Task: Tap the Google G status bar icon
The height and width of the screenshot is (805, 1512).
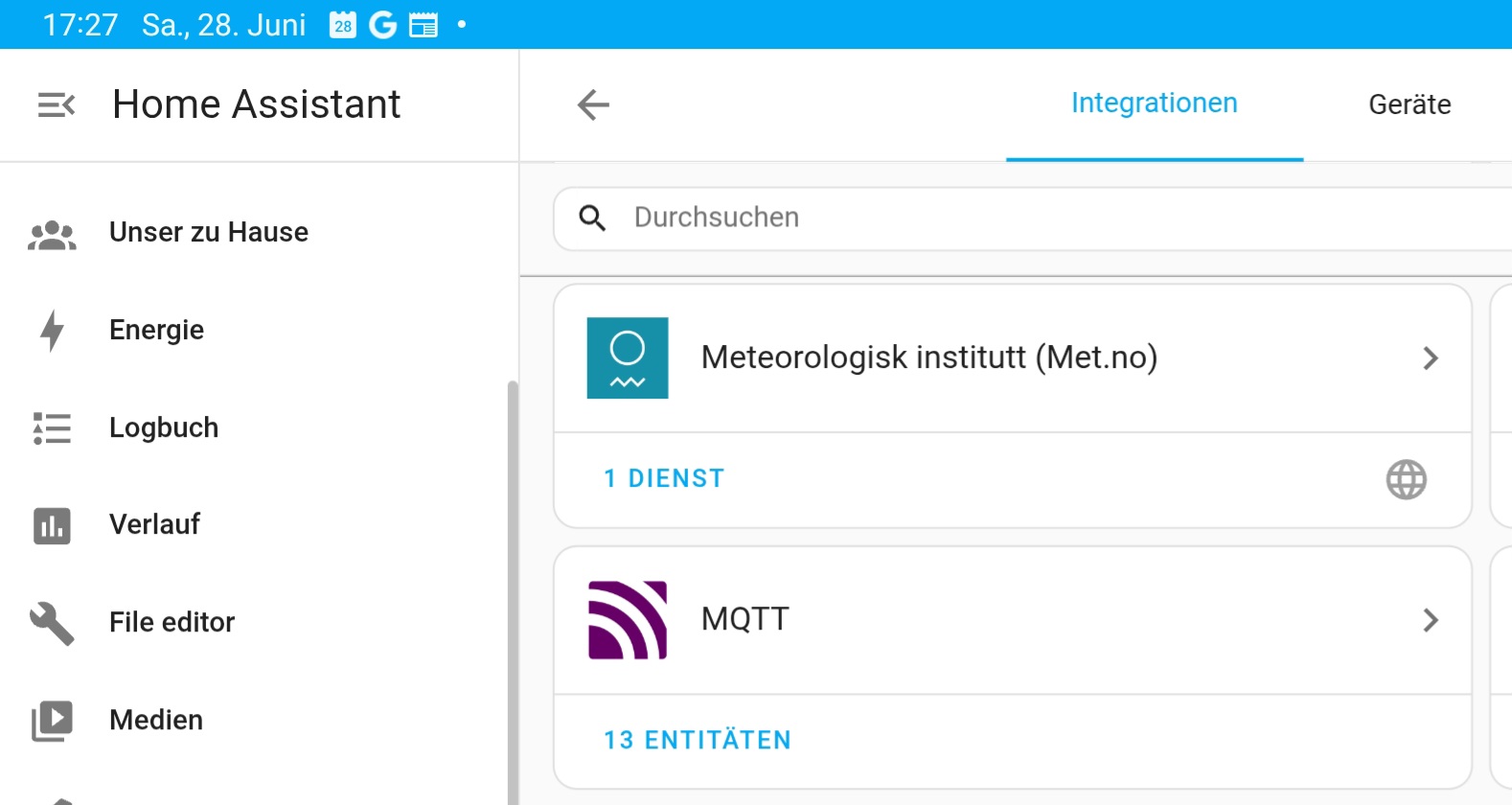Action: click(382, 25)
